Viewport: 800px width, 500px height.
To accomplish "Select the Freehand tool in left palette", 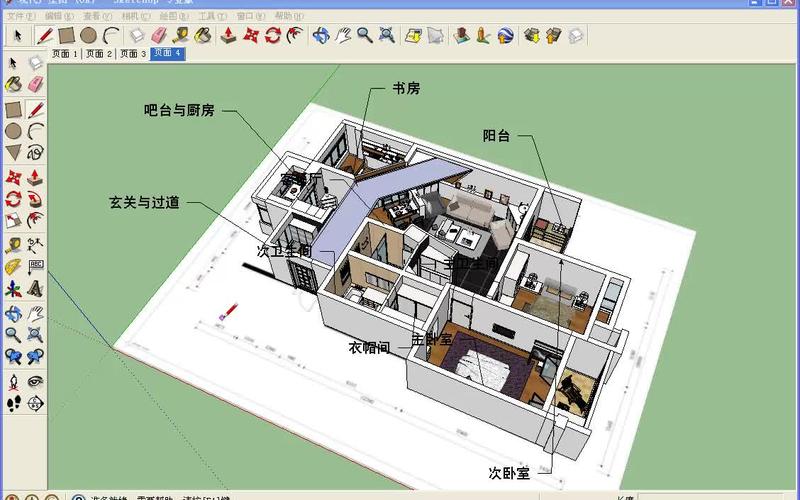I will pos(35,152).
